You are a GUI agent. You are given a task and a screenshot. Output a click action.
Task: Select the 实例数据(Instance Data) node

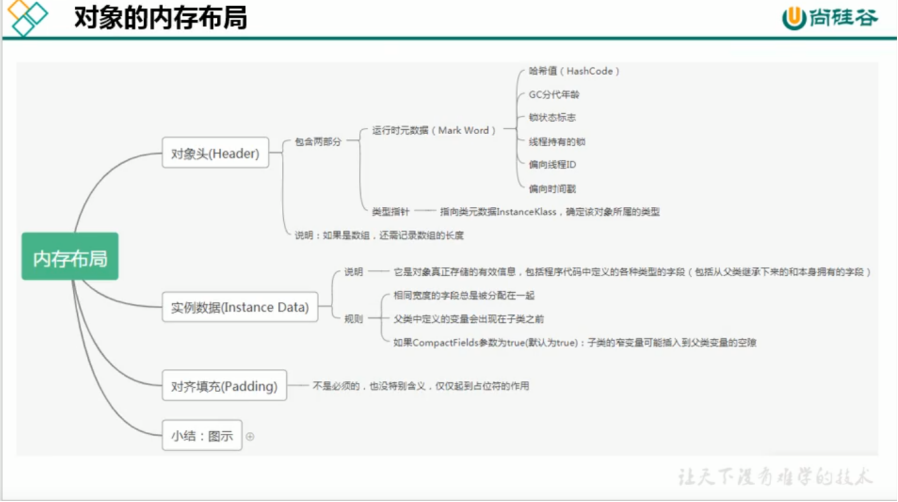click(240, 307)
